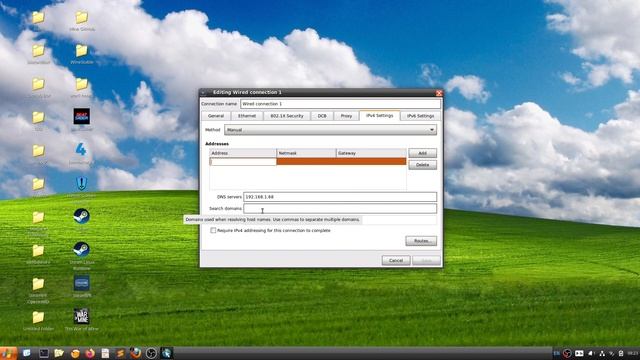
Task: Open This War of Mine desktop icon
Action: (x=82, y=316)
